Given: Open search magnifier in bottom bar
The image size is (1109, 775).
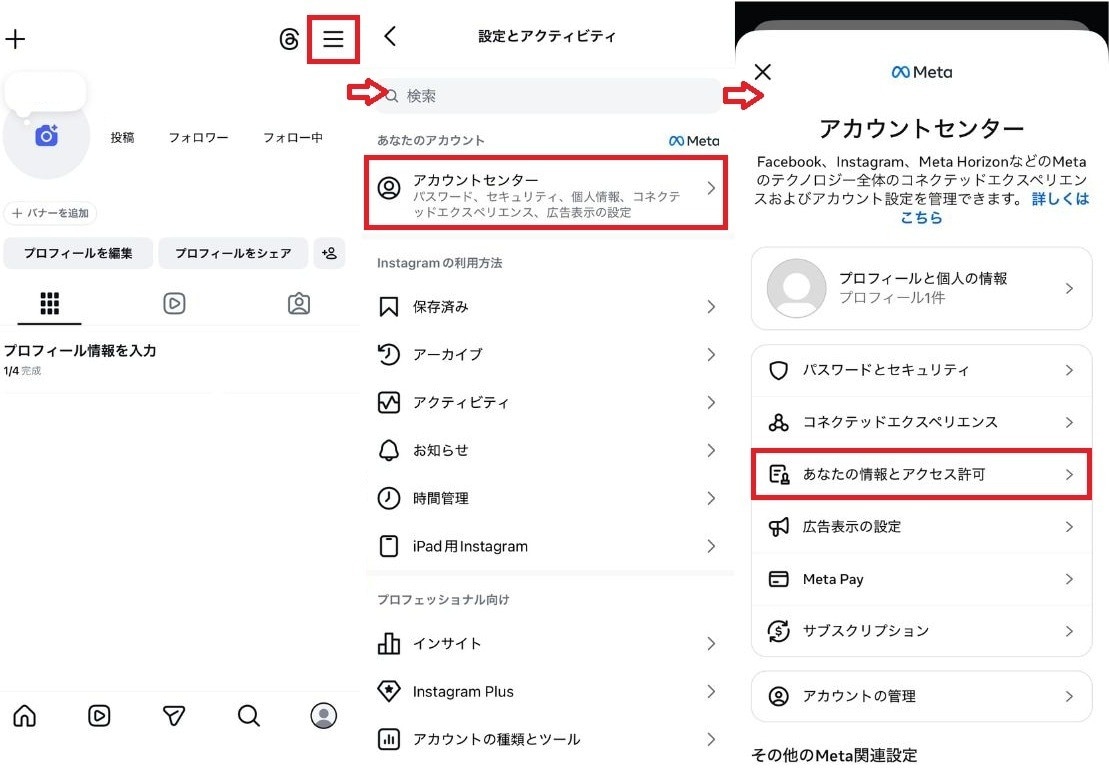Looking at the screenshot, I should coord(248,716).
